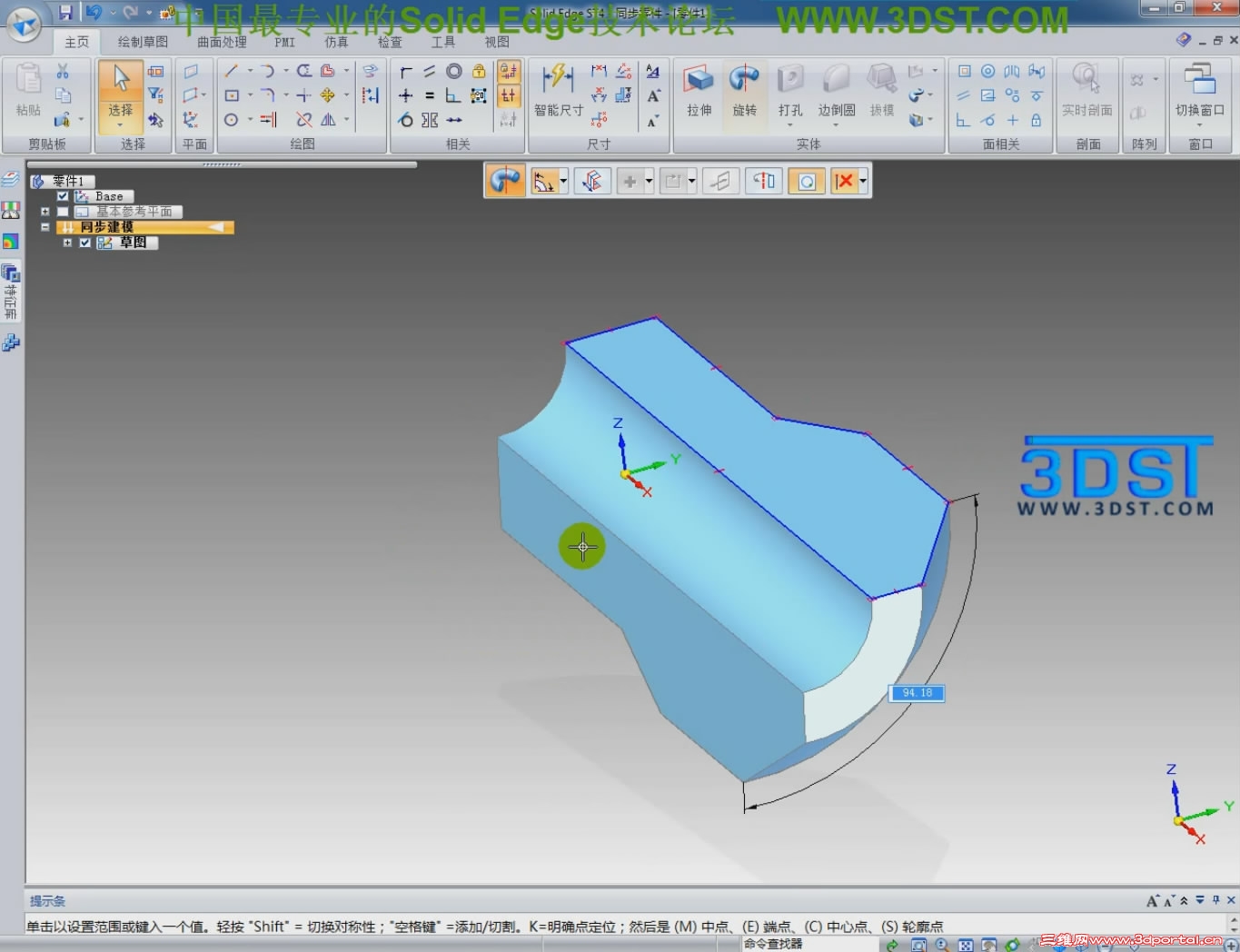Switch to the 绘制草图 ribbon tab
The width and height of the screenshot is (1240, 952).
[x=144, y=41]
